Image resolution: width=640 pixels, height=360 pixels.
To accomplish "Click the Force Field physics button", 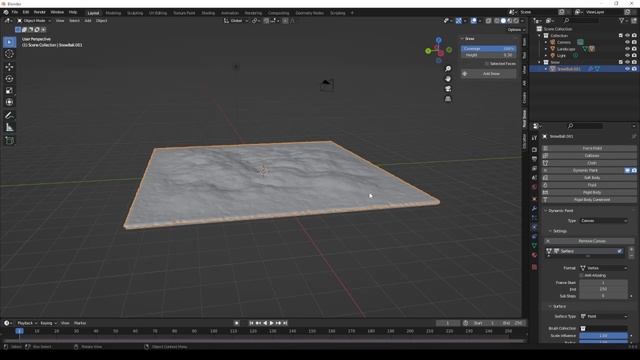I will click(588, 148).
